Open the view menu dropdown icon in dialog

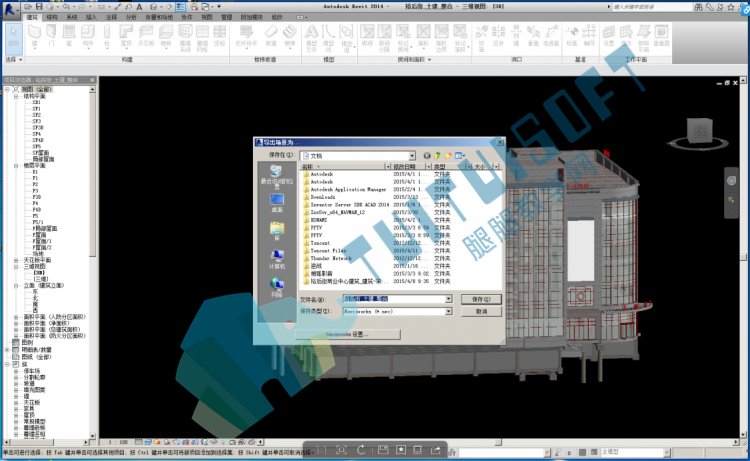coord(460,155)
